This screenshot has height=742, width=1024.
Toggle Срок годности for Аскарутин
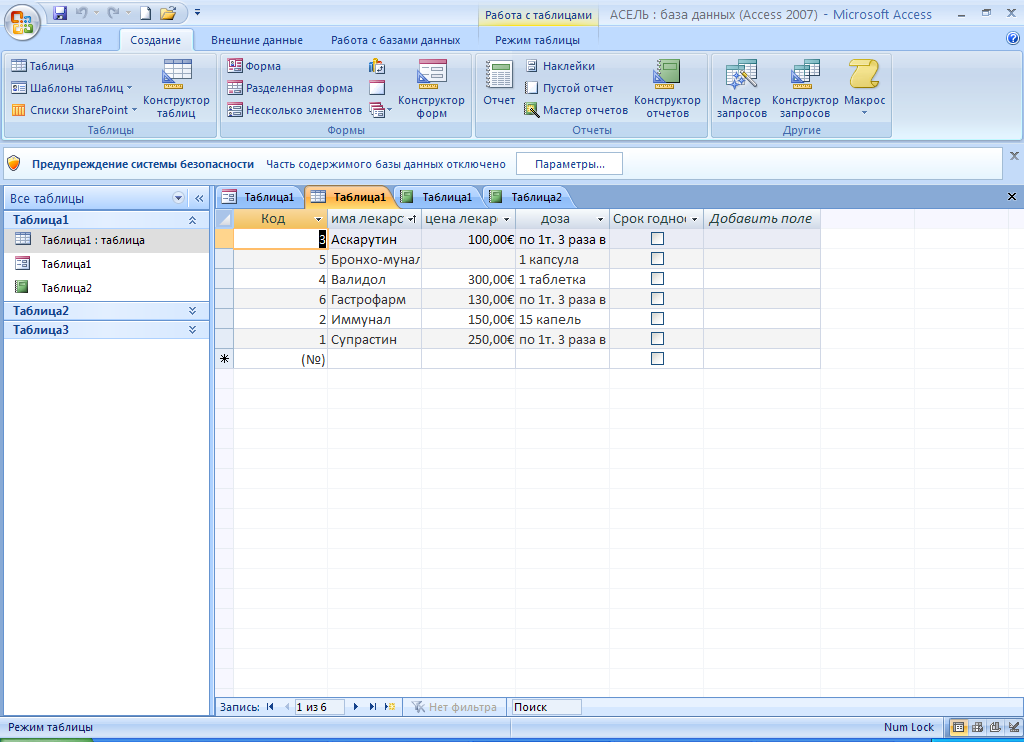[x=657, y=239]
